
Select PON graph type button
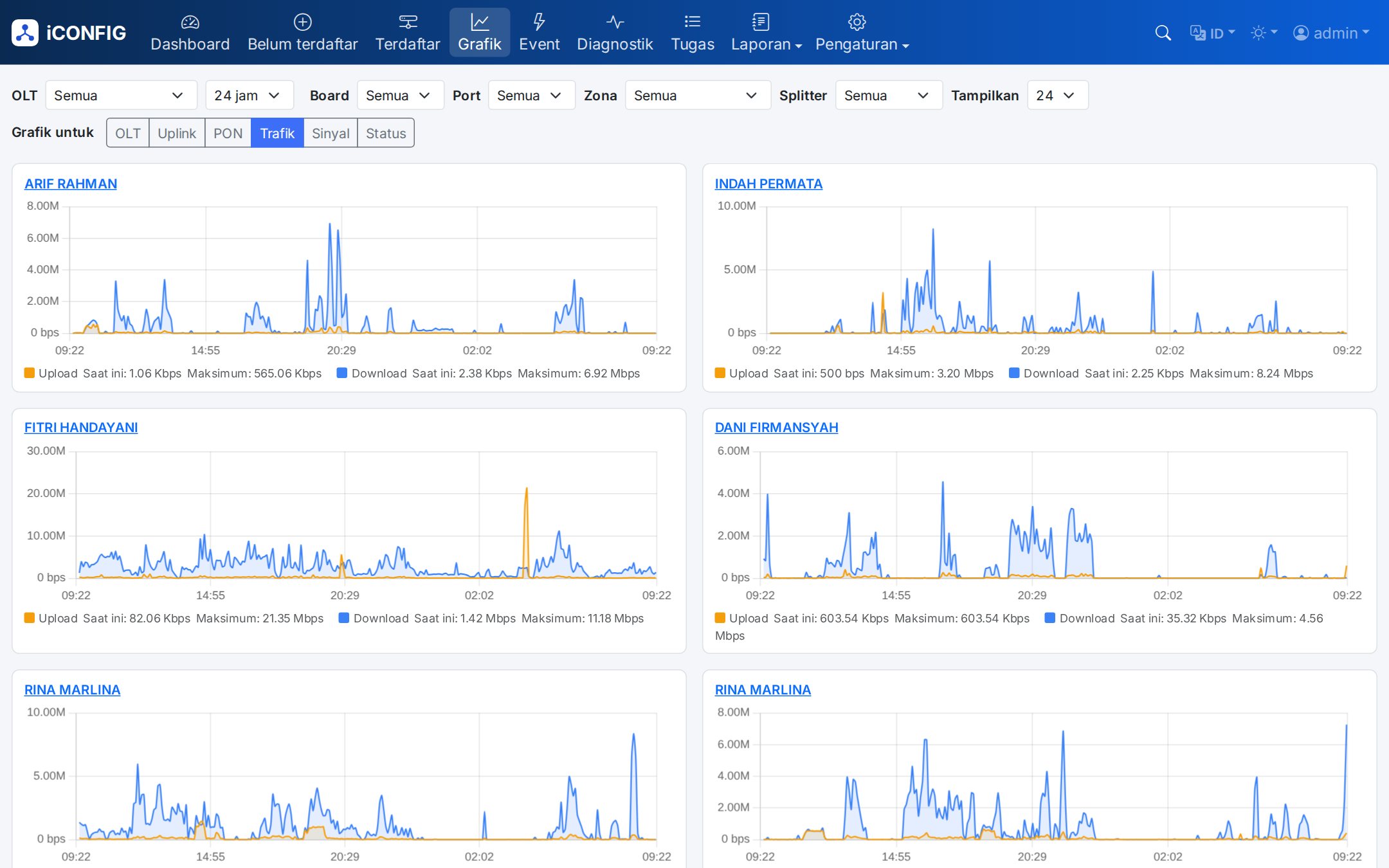(228, 133)
